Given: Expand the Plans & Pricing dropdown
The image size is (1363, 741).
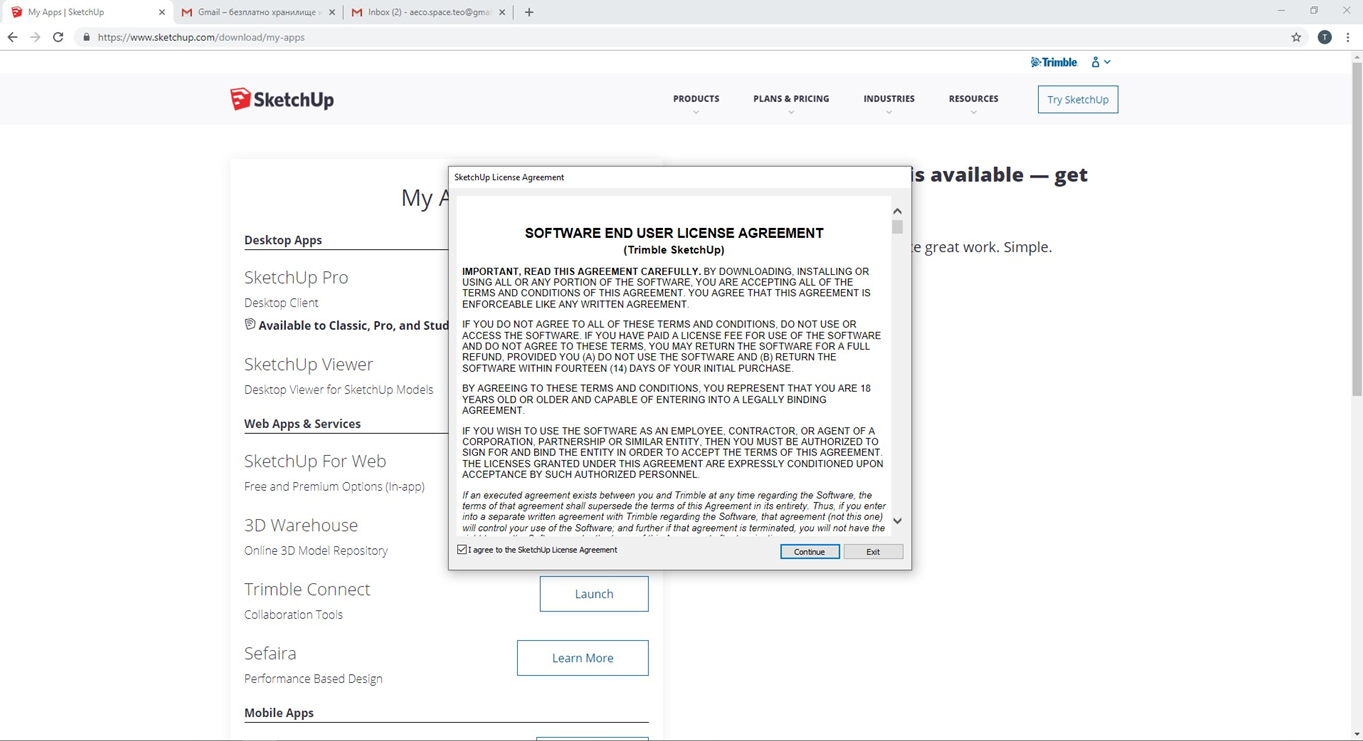Looking at the screenshot, I should tap(791, 99).
